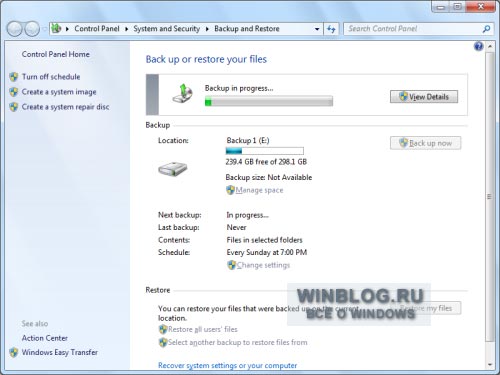Screen dimensions: 500x375
Task: Minimize the Backup and Restore window
Action: [441, 7]
